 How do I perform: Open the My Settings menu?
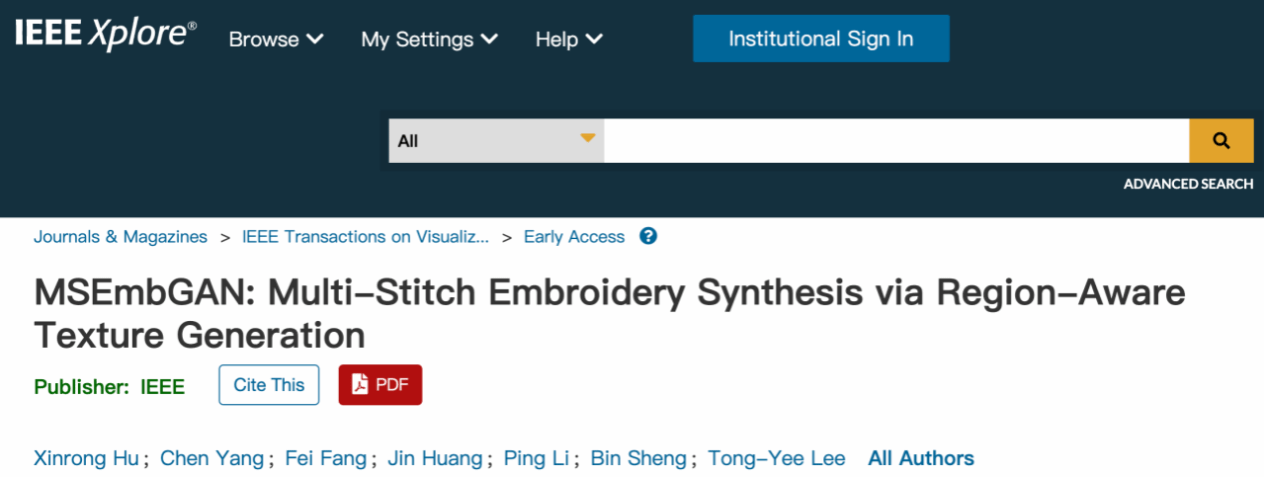429,39
